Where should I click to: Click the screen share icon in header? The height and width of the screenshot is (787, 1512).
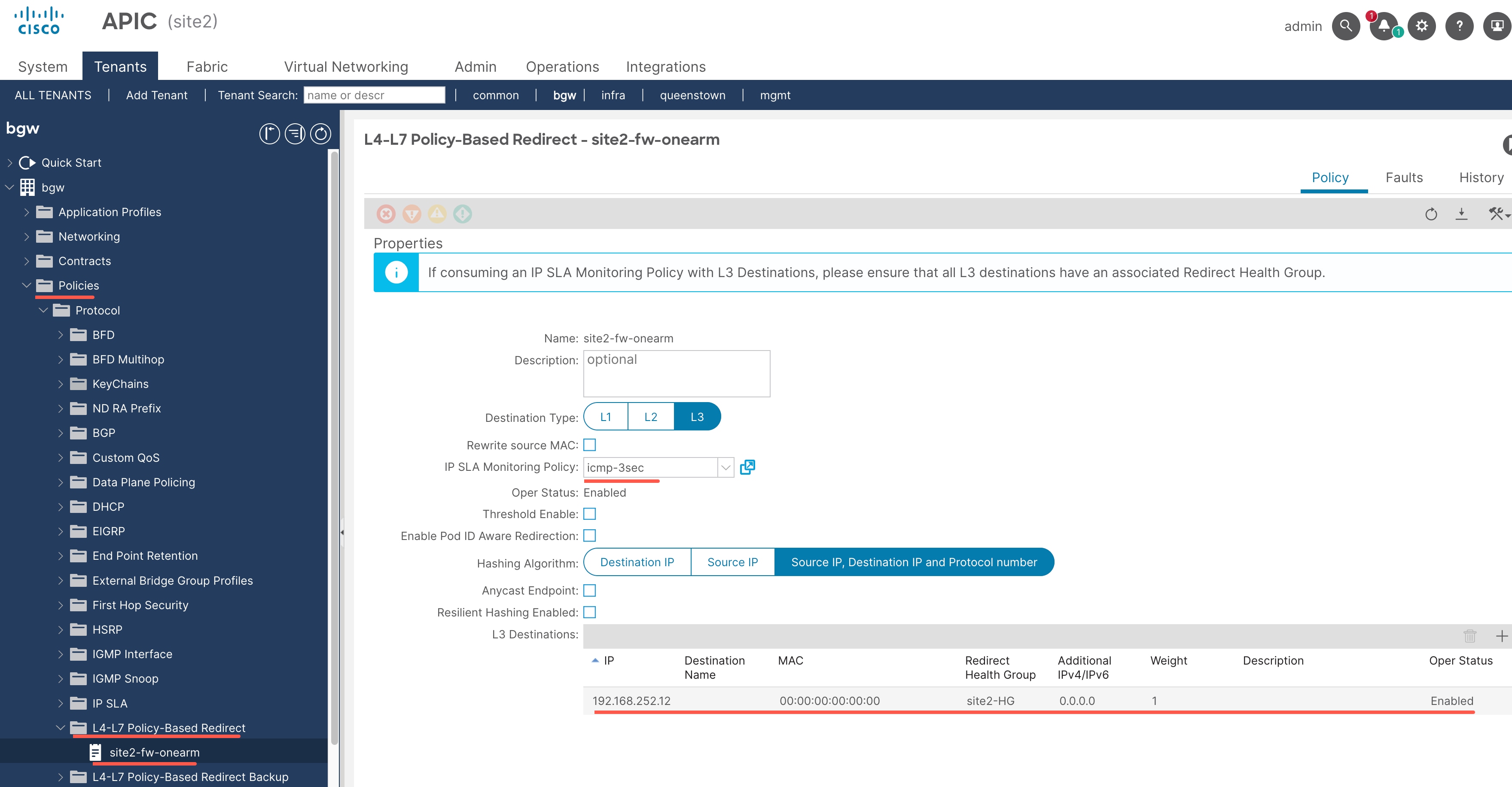point(1497,26)
